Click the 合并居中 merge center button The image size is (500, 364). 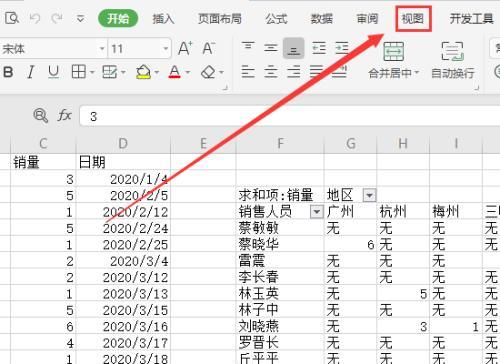[394, 60]
